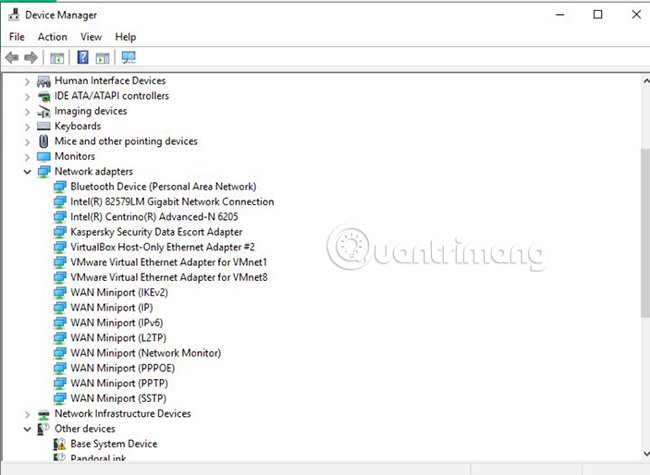Collapse the Other devices category
Screen dimensions: 650x475
pos(27,429)
